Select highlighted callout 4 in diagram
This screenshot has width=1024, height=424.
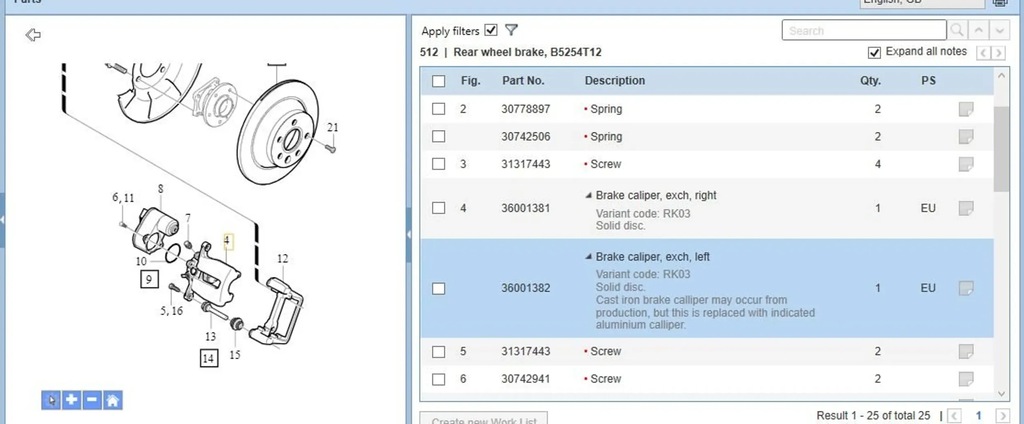(x=227, y=243)
